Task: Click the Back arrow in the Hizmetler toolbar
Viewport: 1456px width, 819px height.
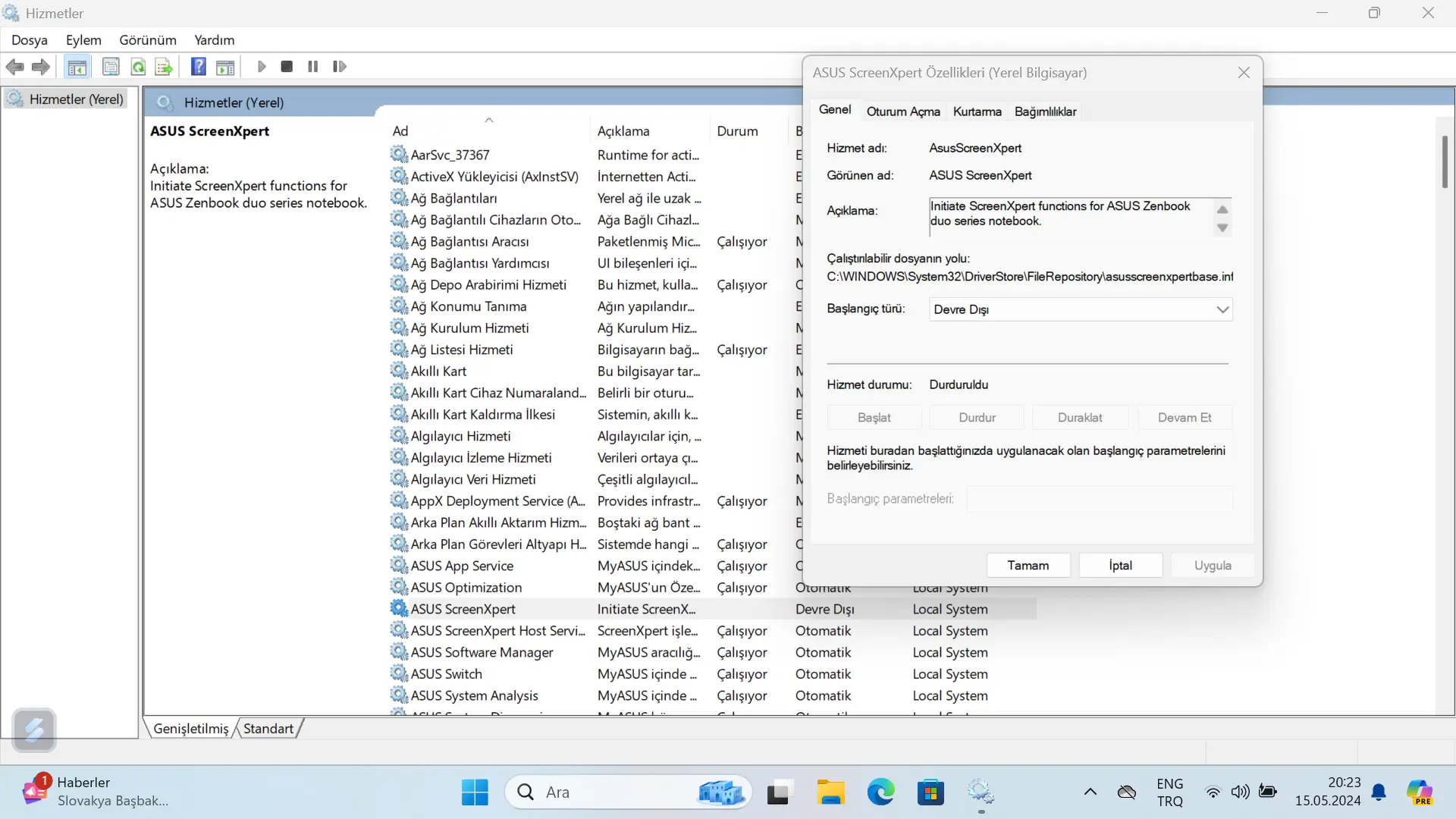Action: (14, 67)
